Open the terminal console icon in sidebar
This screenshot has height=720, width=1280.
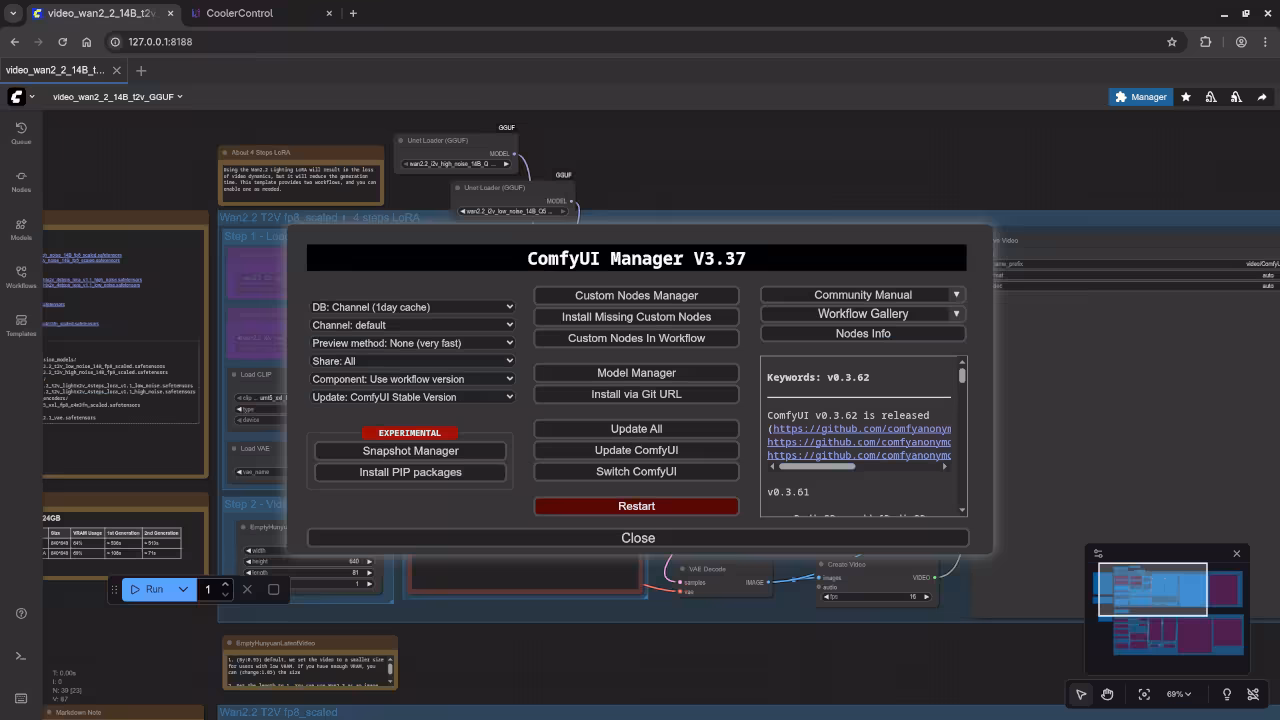[x=21, y=656]
